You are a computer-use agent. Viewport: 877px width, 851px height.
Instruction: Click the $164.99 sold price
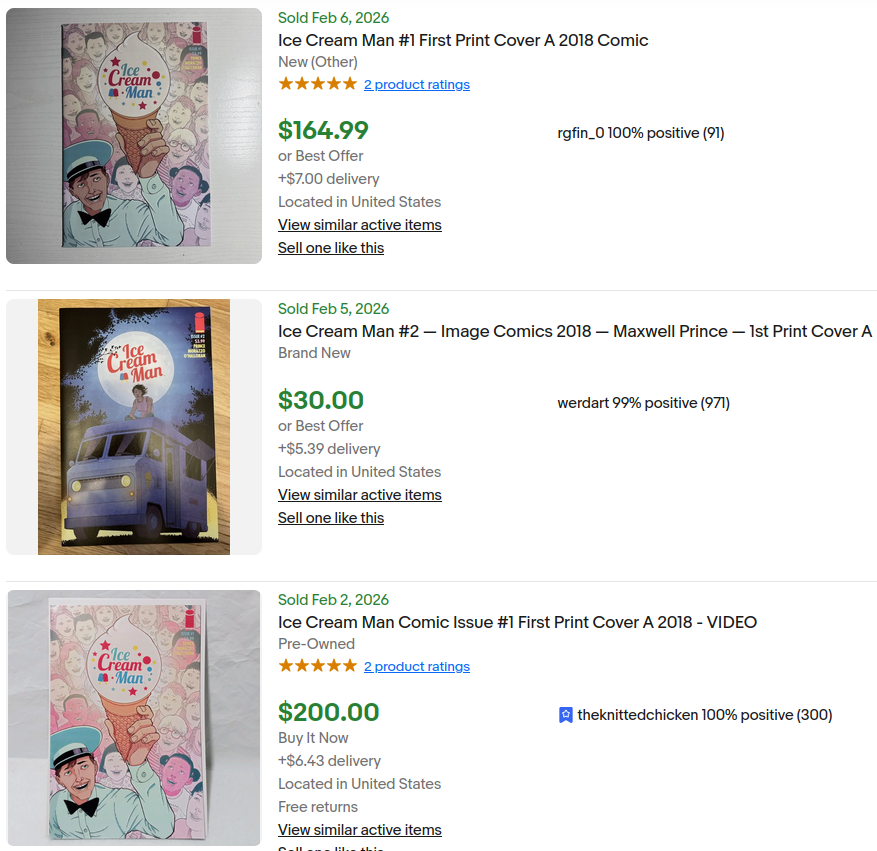pyautogui.click(x=321, y=130)
